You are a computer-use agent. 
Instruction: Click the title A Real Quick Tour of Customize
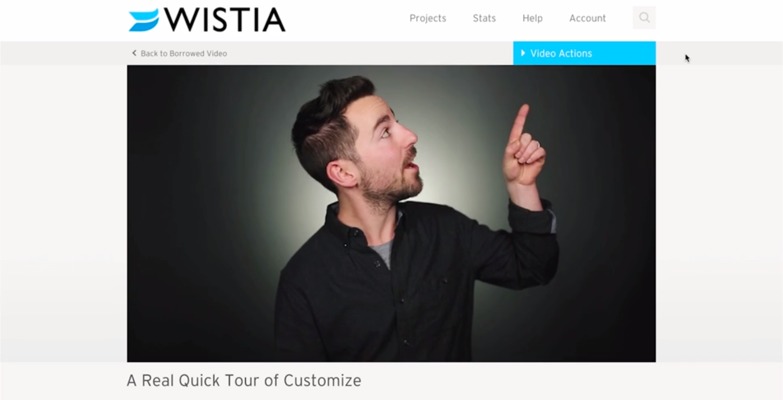244,381
